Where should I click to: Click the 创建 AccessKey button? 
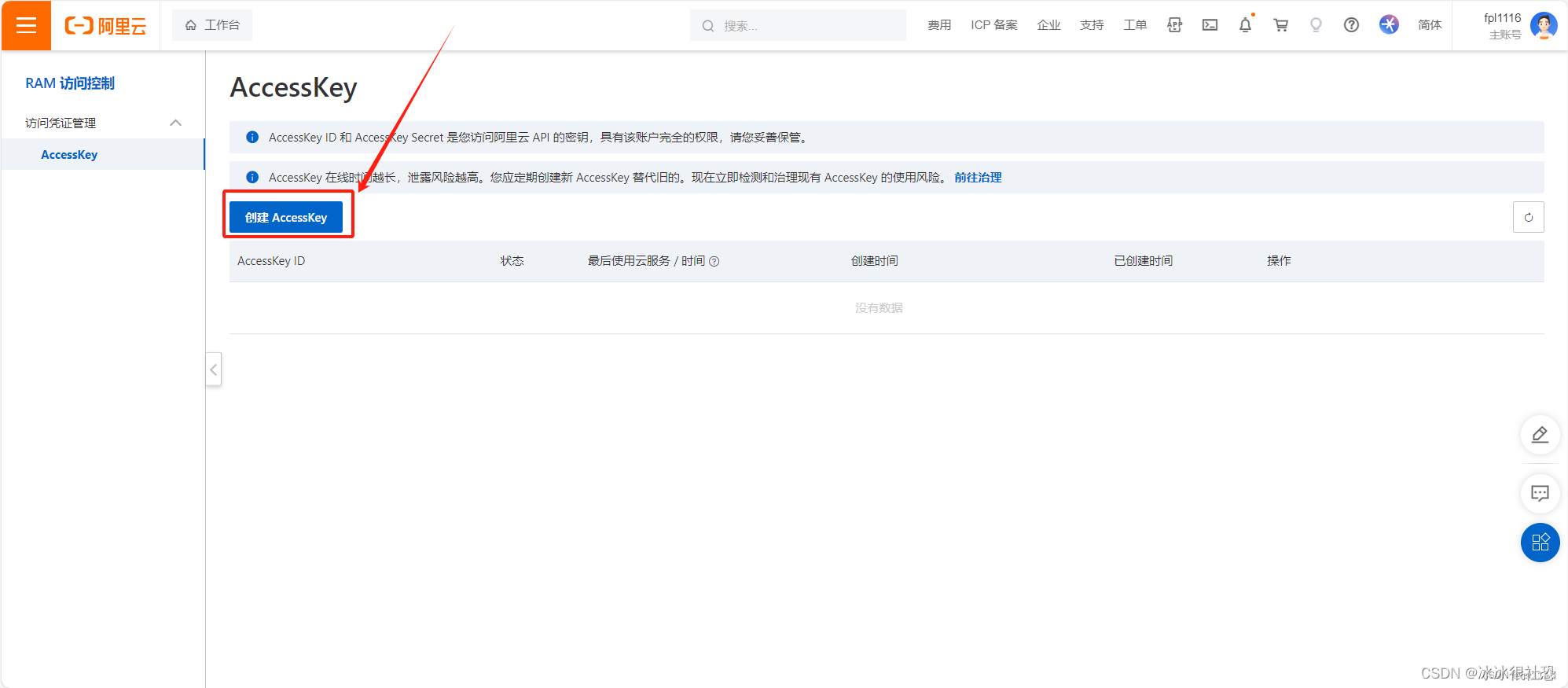point(286,217)
